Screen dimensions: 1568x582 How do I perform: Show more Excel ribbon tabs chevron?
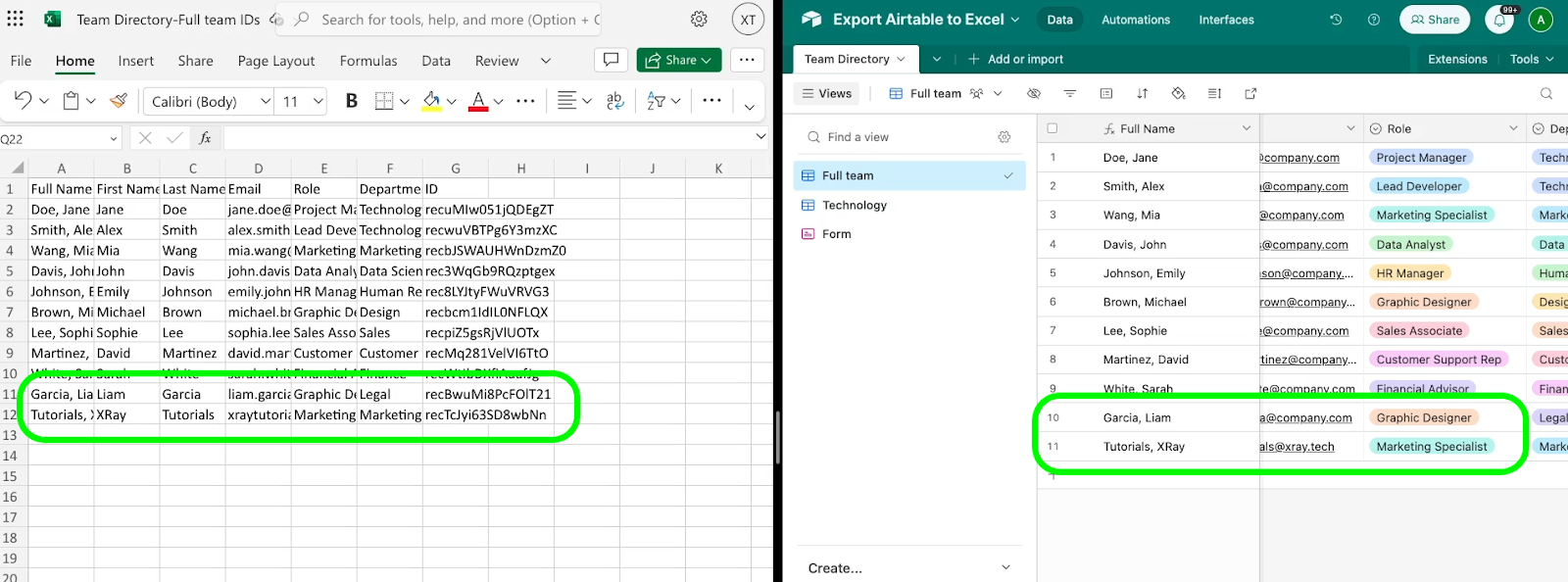546,61
